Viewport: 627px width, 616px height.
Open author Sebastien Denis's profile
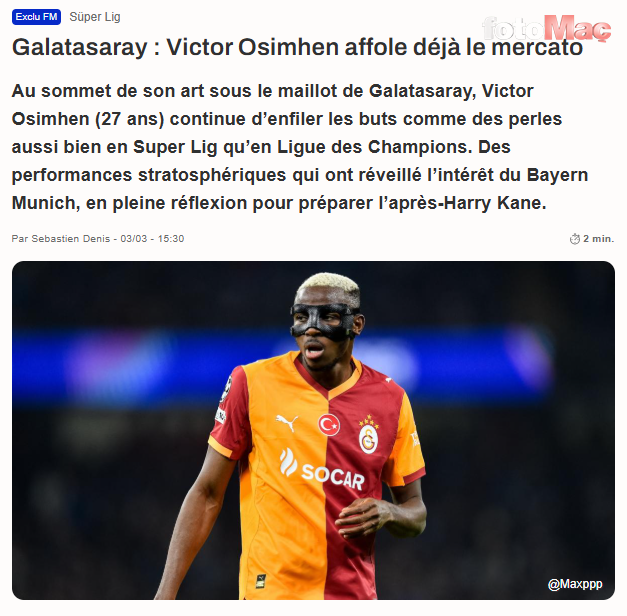[x=70, y=238]
